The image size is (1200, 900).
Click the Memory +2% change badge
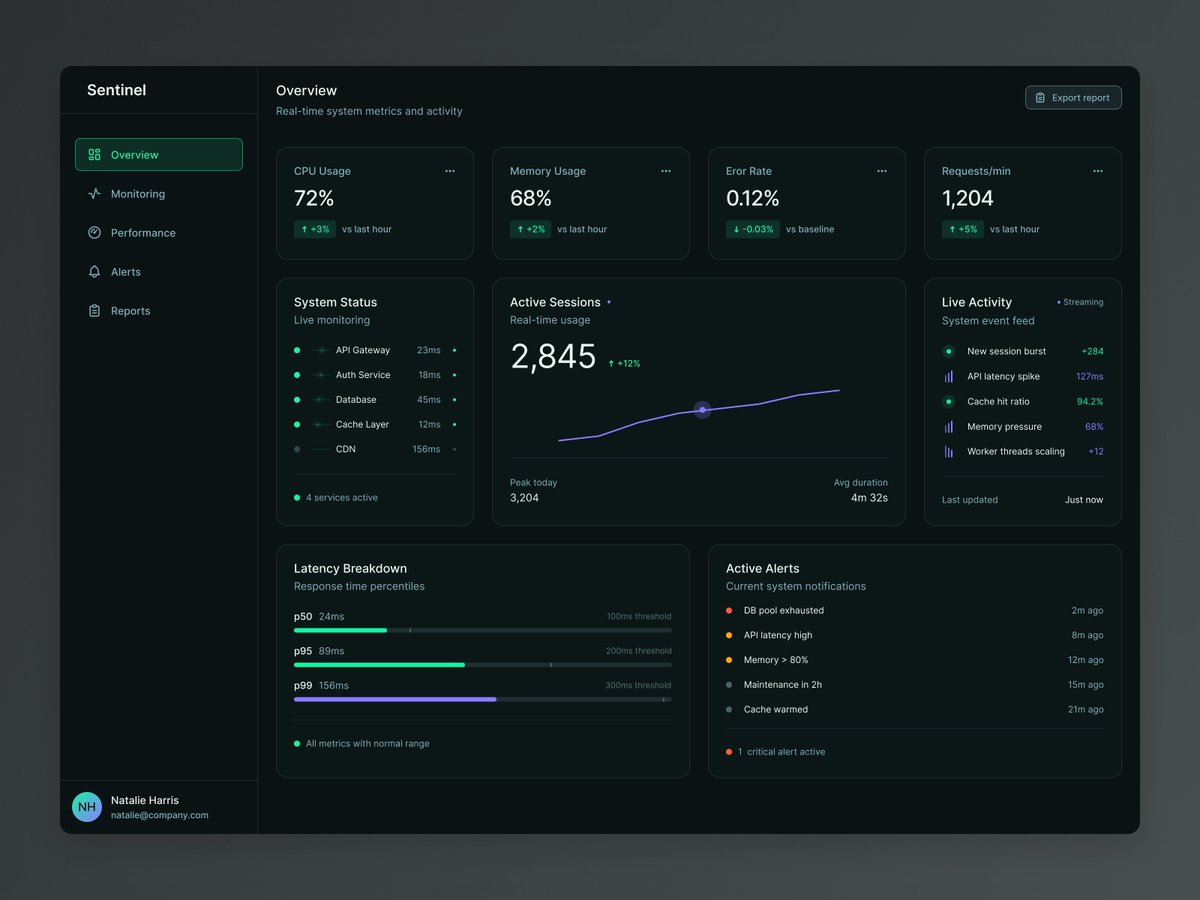[x=531, y=229]
